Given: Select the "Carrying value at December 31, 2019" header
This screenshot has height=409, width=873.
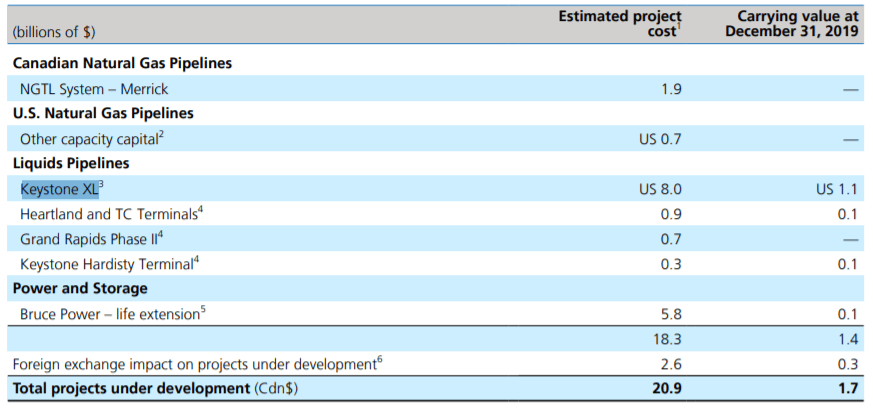Looking at the screenshot, I should coord(792,23).
